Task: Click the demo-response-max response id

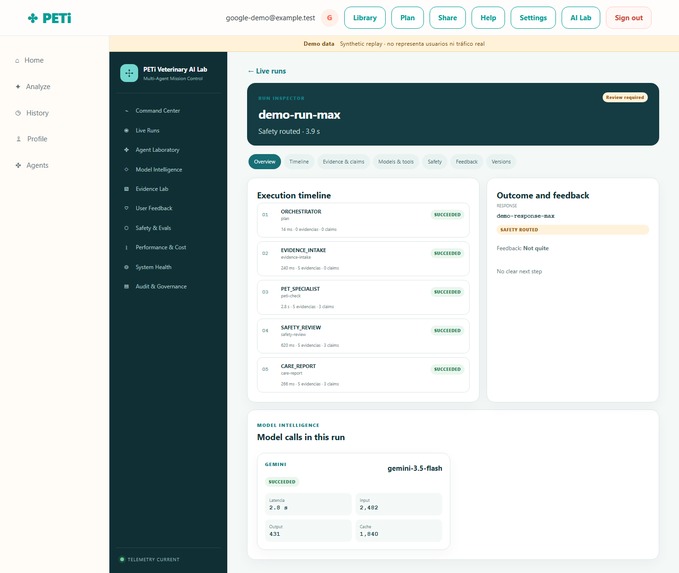Action: pos(525,216)
